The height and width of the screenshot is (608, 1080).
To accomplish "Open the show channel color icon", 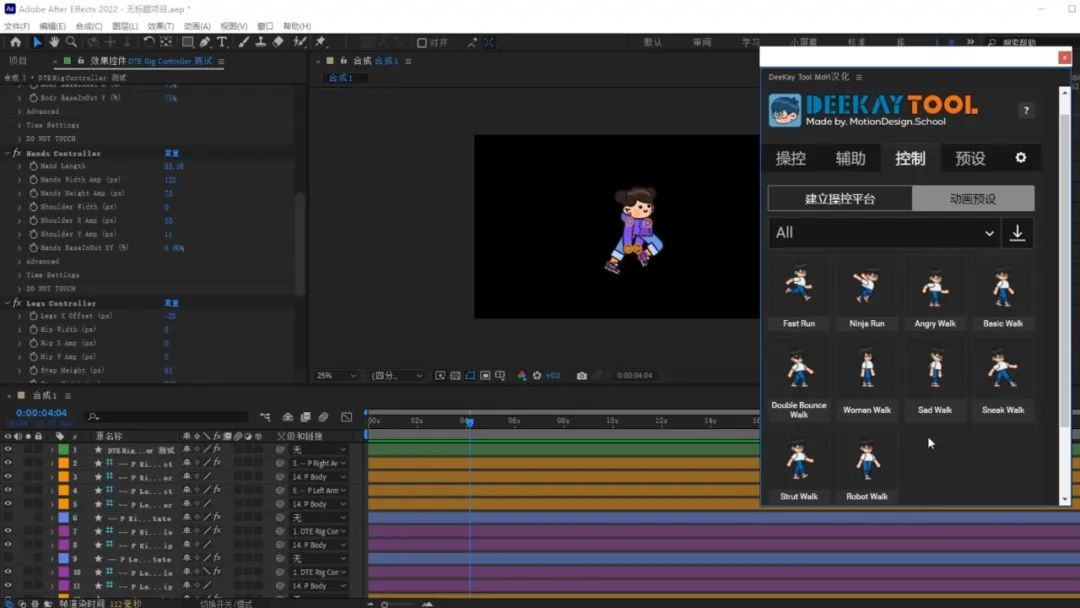I will pos(521,375).
